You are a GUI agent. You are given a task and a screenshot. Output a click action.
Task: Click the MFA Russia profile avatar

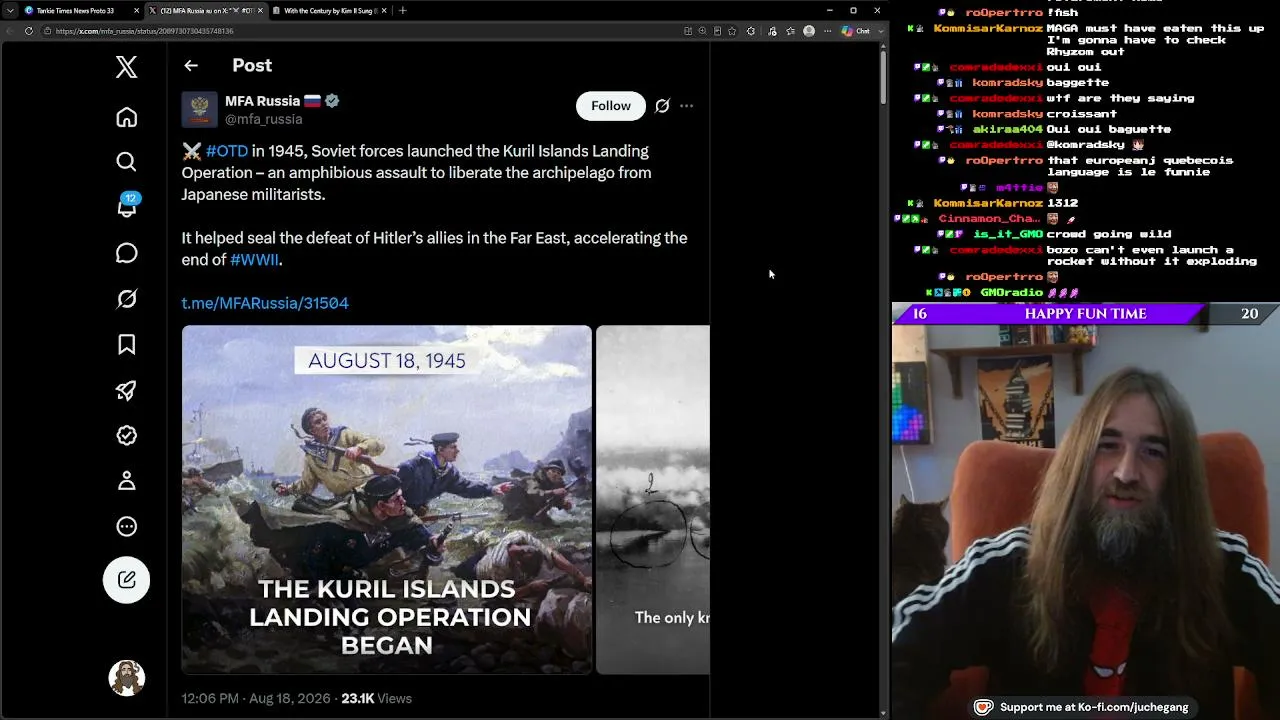coord(199,109)
